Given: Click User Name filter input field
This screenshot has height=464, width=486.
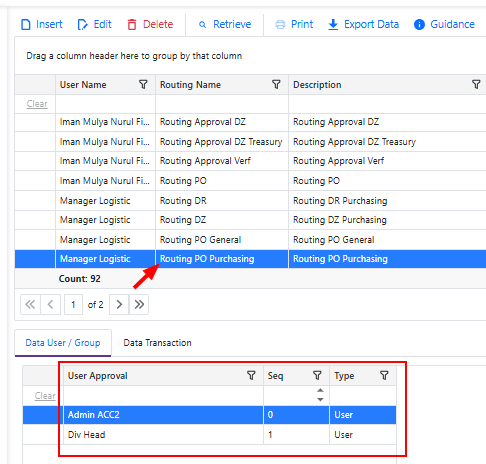Looking at the screenshot, I should pos(105,104).
